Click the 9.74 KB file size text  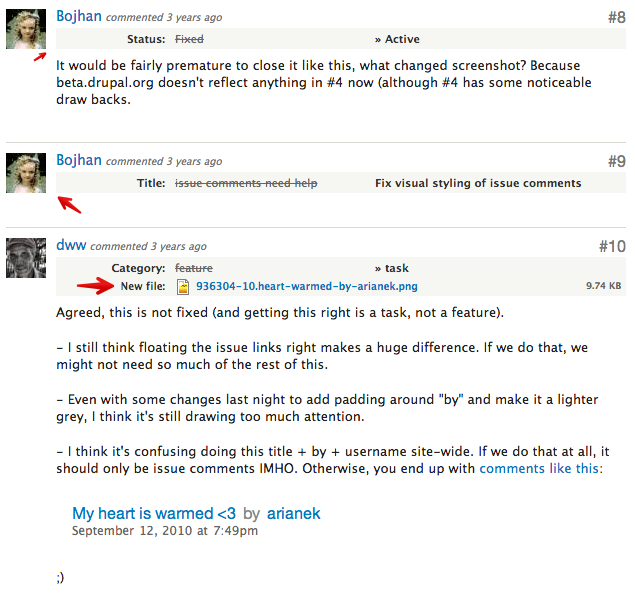[603, 287]
